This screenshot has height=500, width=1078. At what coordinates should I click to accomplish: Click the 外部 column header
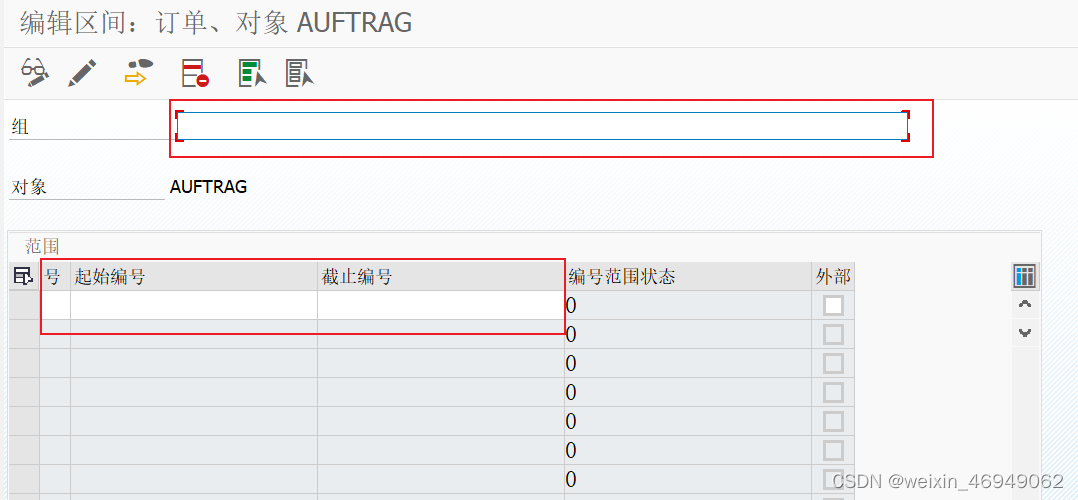click(833, 276)
